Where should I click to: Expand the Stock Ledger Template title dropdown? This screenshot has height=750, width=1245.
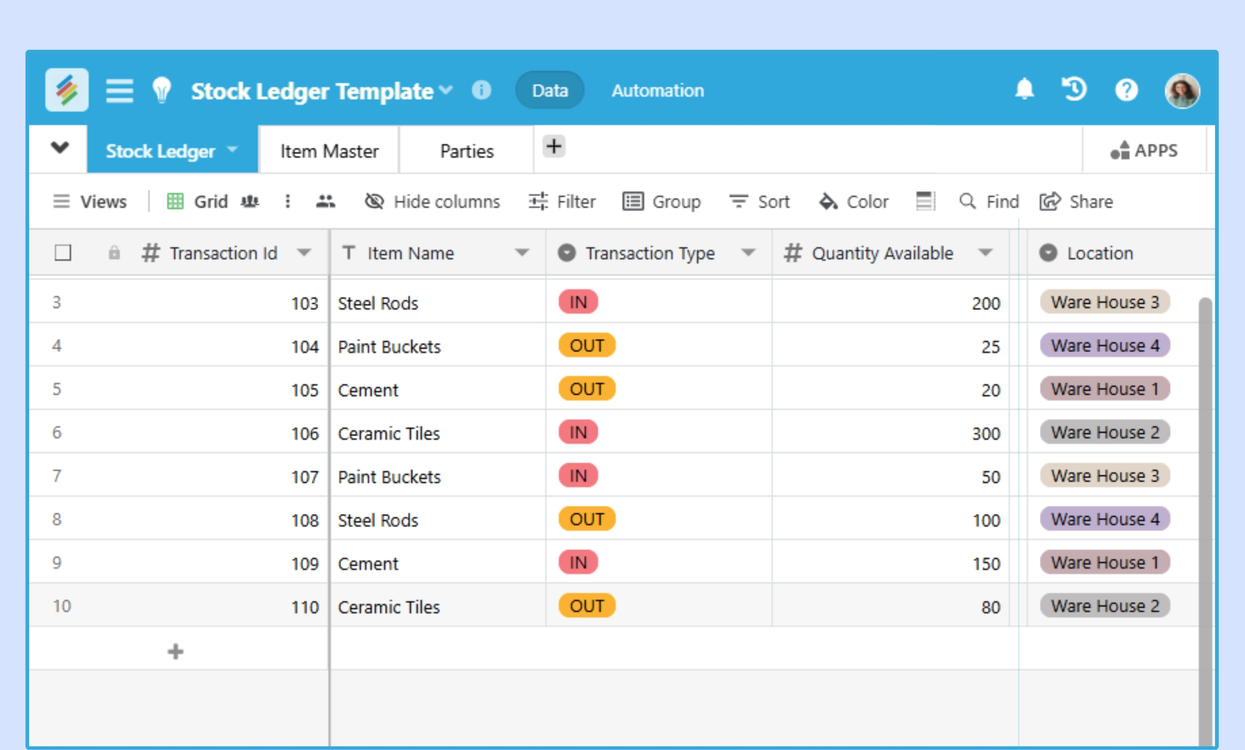446,91
